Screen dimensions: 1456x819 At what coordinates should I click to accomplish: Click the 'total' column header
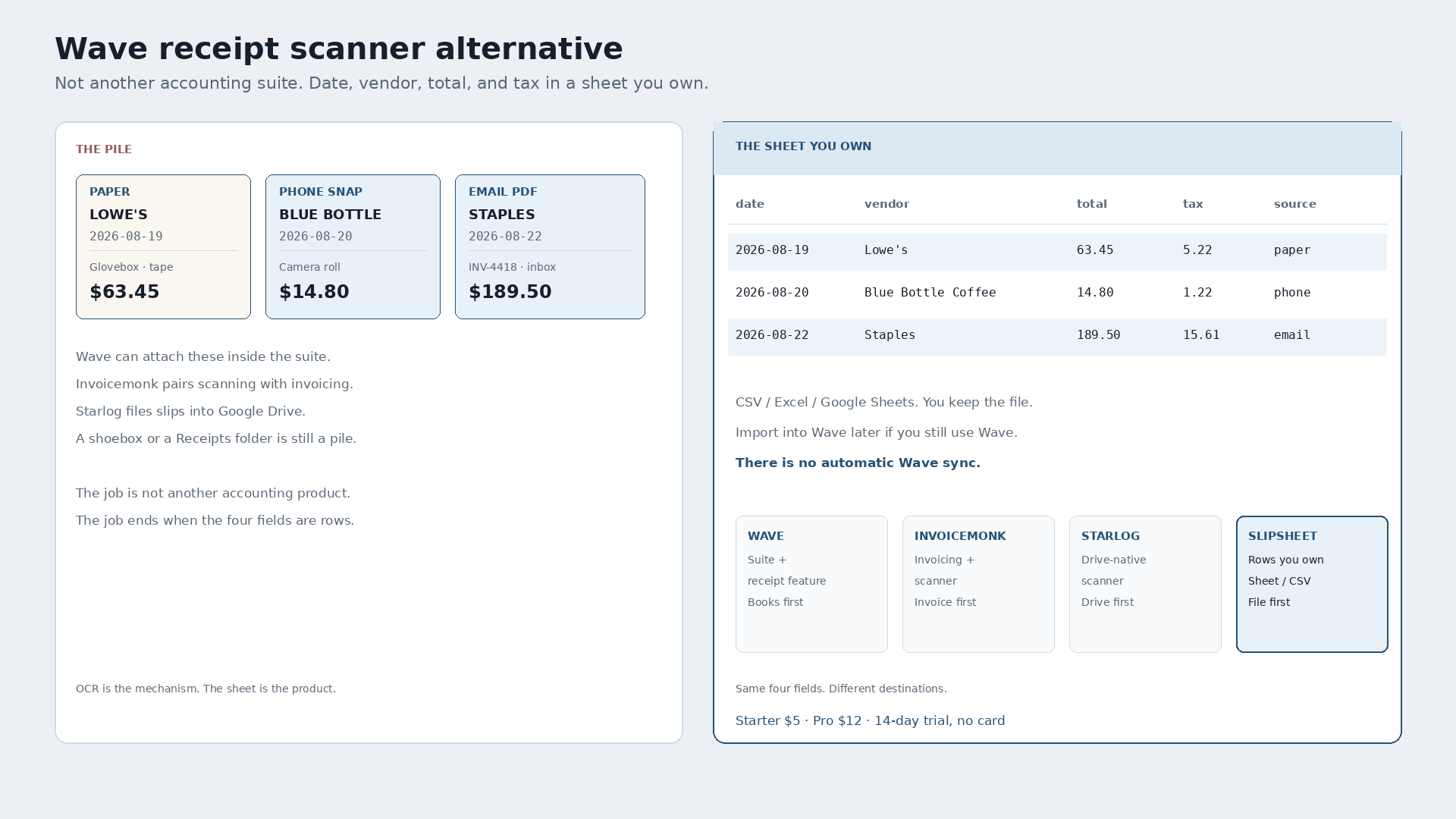click(1092, 204)
